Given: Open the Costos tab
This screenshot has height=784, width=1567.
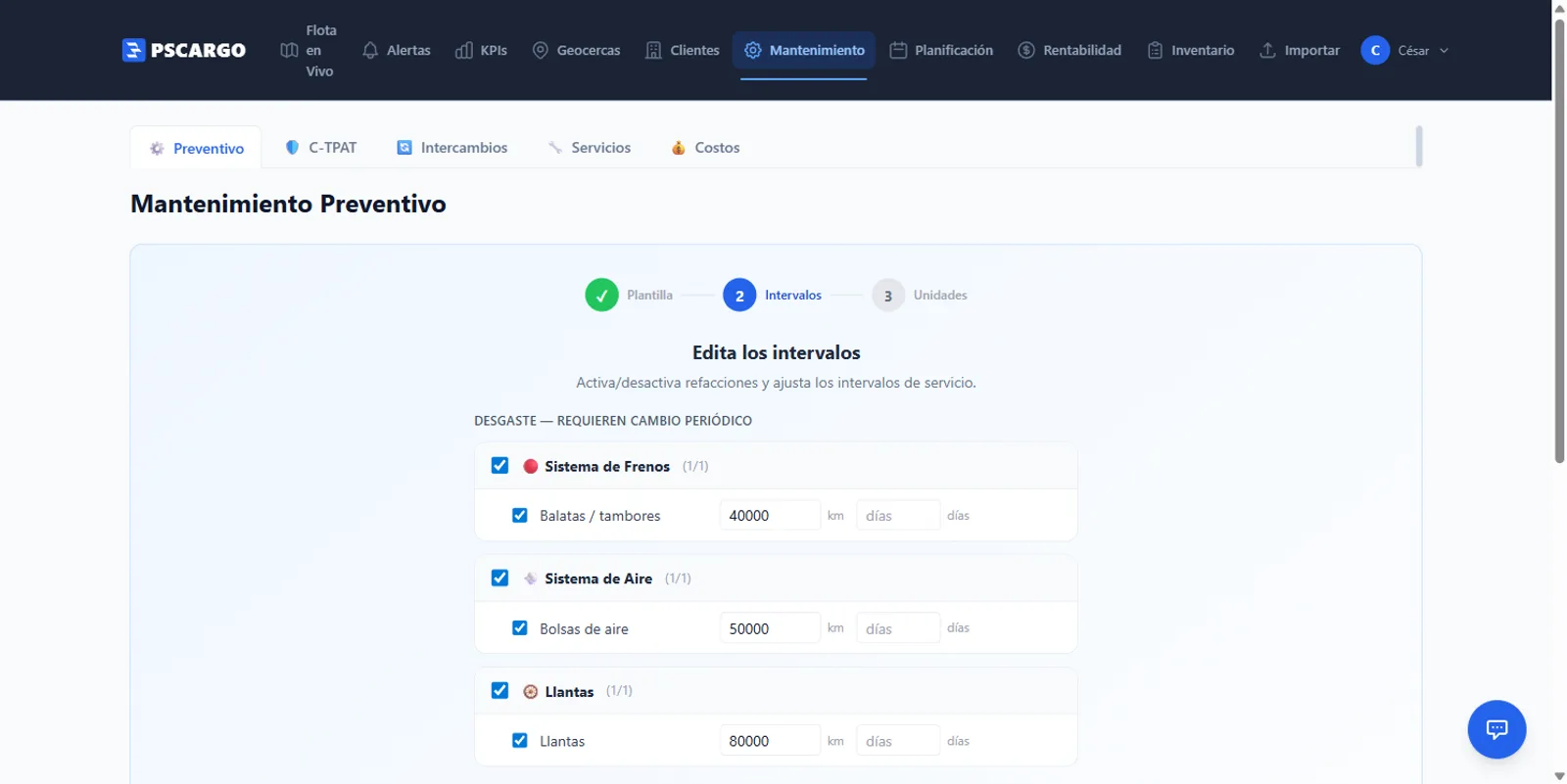Looking at the screenshot, I should [x=705, y=148].
